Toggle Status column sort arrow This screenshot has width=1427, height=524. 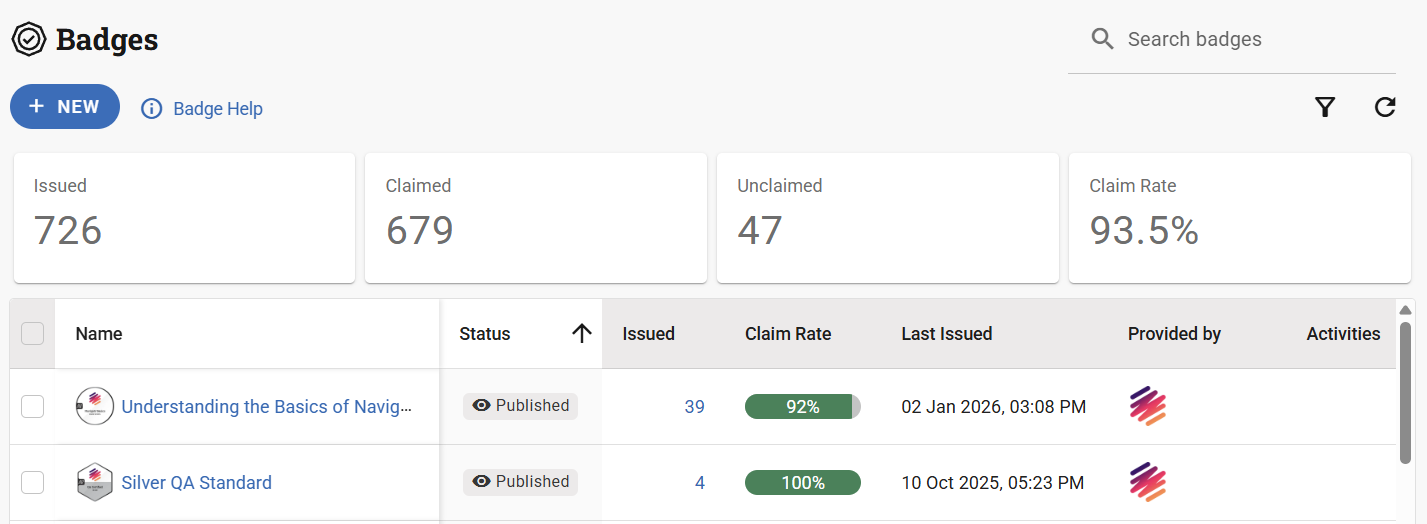point(582,334)
